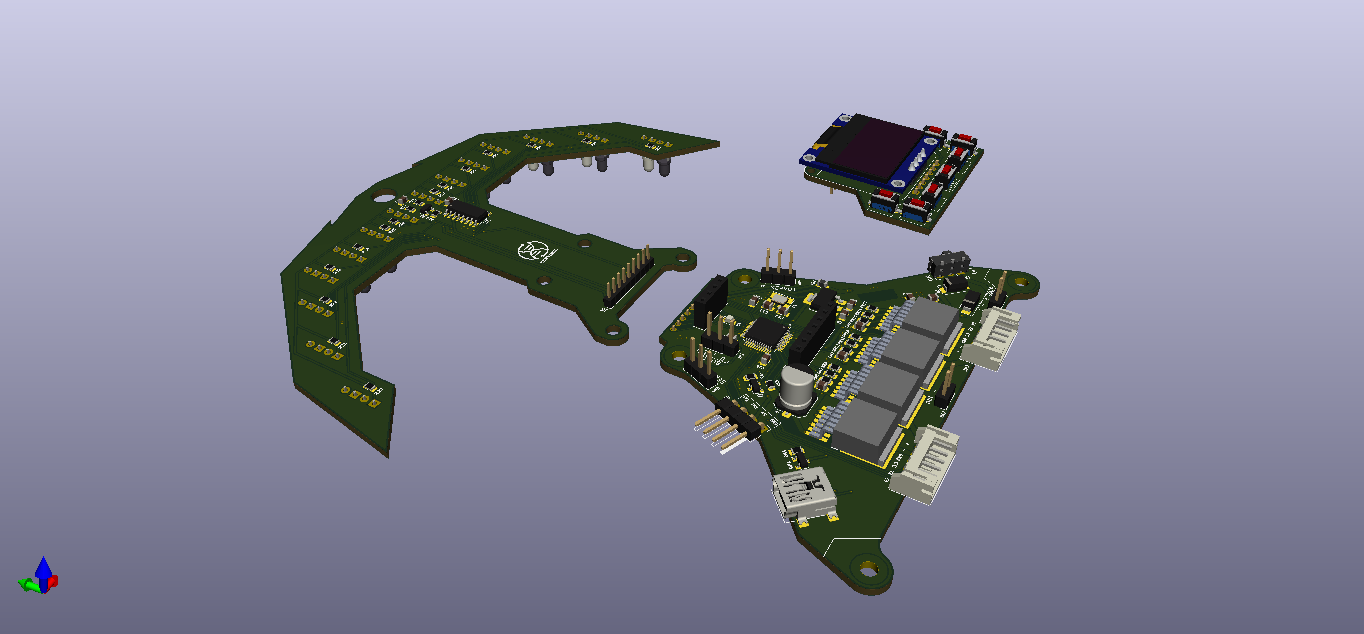
Task: Select the right-angle pin header protruding from main board
Action: click(x=728, y=427)
